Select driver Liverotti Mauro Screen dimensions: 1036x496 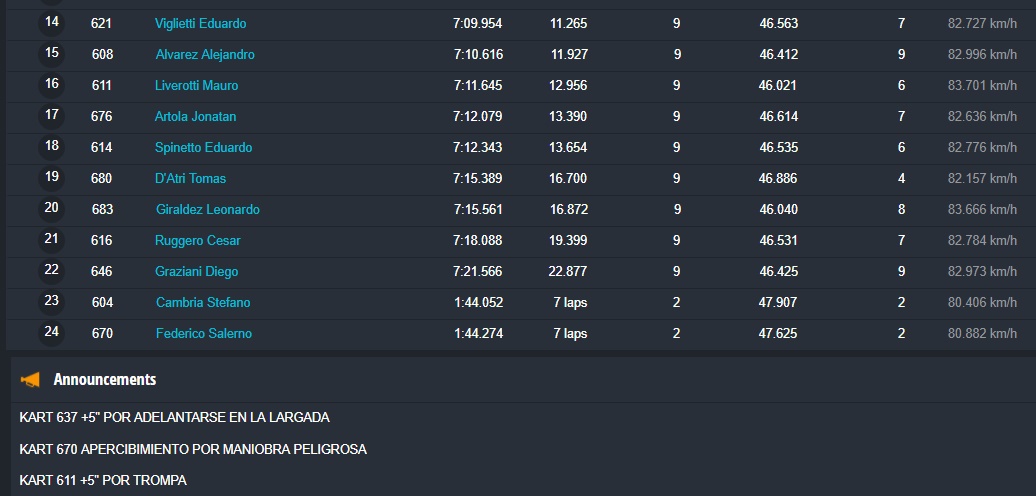[197, 85]
